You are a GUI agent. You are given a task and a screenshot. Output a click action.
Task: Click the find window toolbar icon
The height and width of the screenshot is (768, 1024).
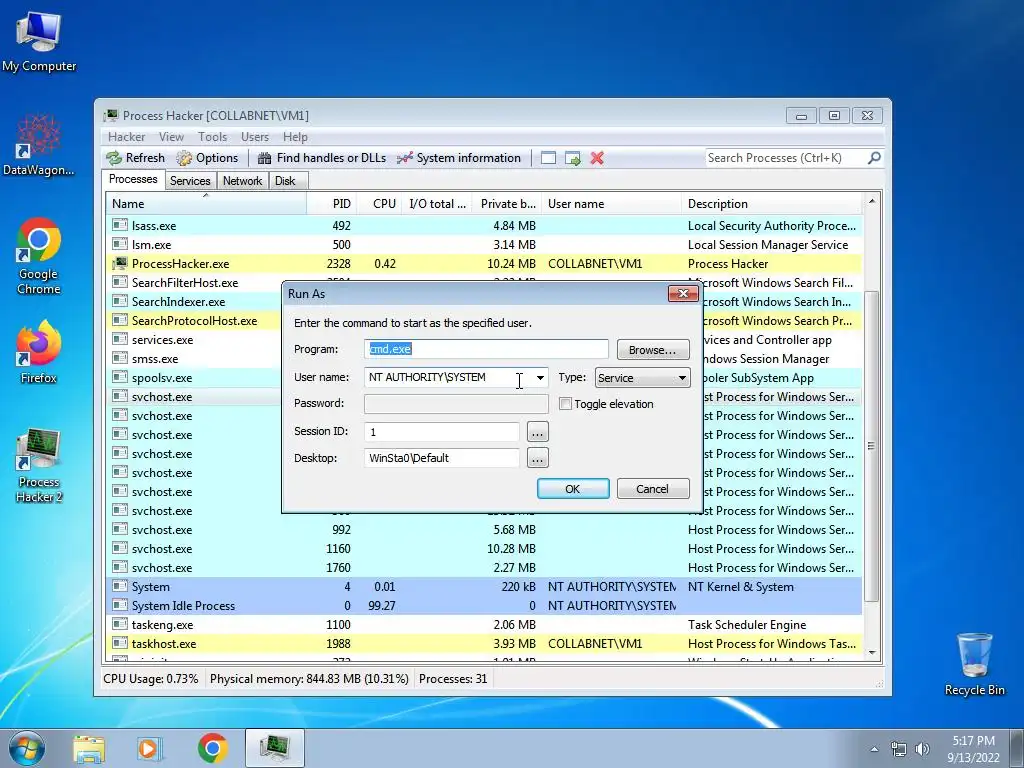pyautogui.click(x=549, y=158)
